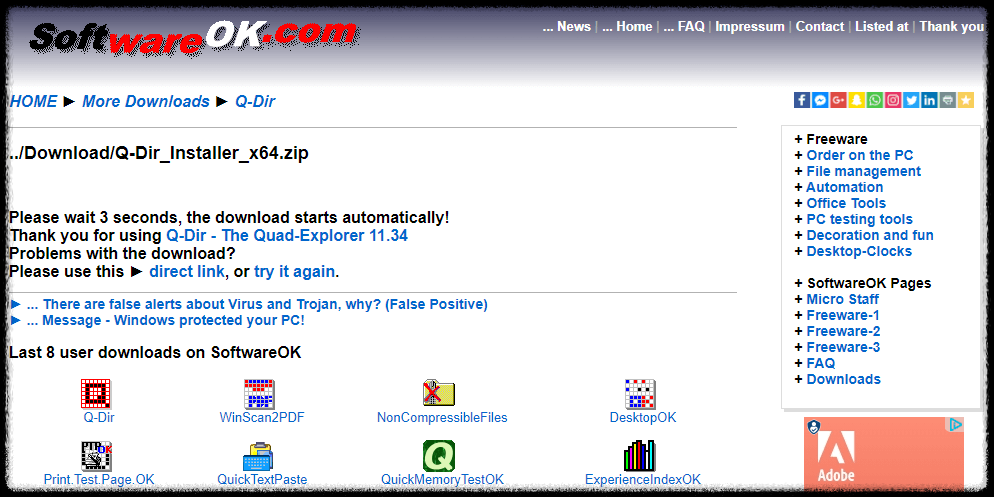This screenshot has width=994, height=497.
Task: Click the QuickMemoryTestOK text link
Action: [442, 479]
